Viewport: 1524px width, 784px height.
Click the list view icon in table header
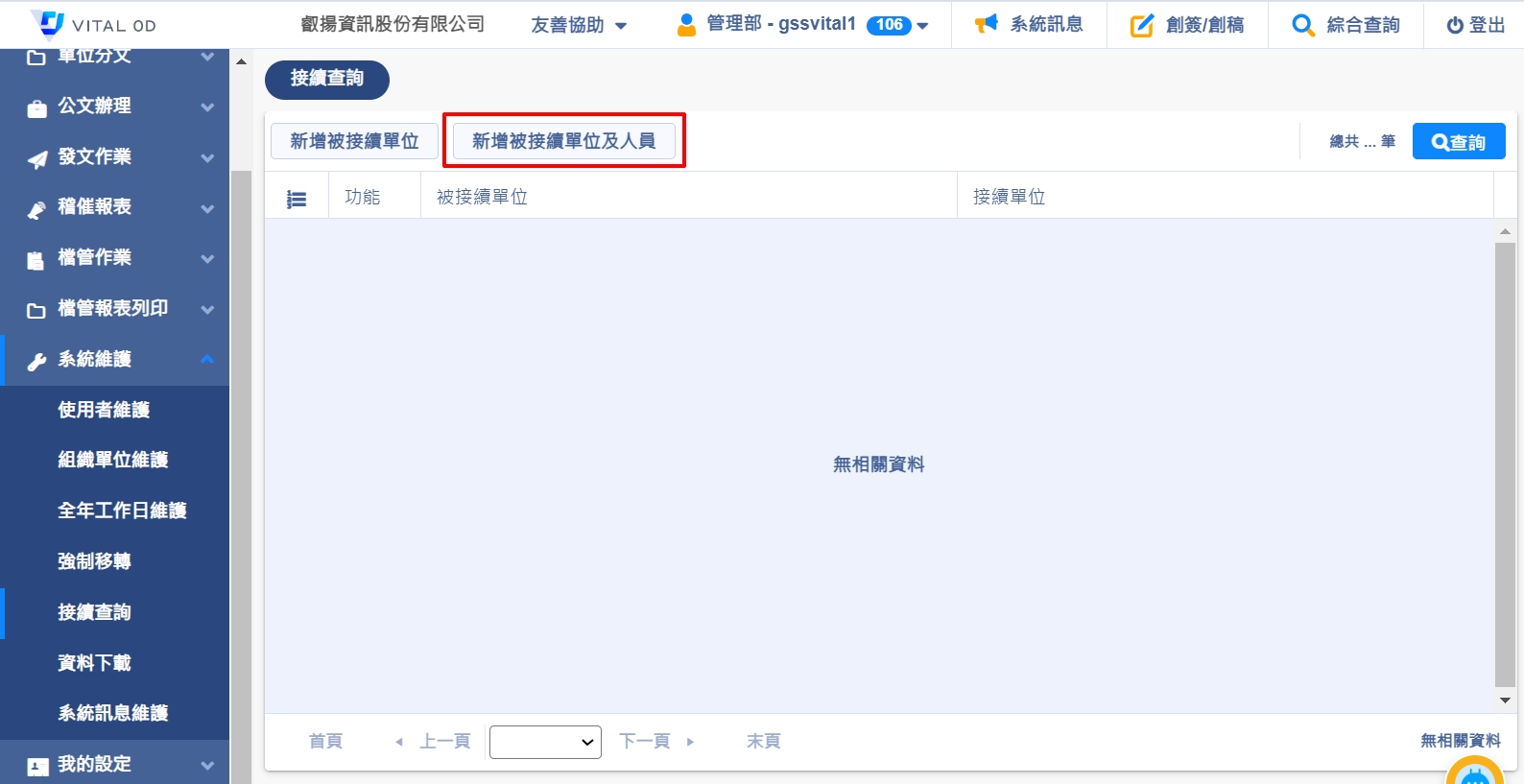tap(297, 199)
